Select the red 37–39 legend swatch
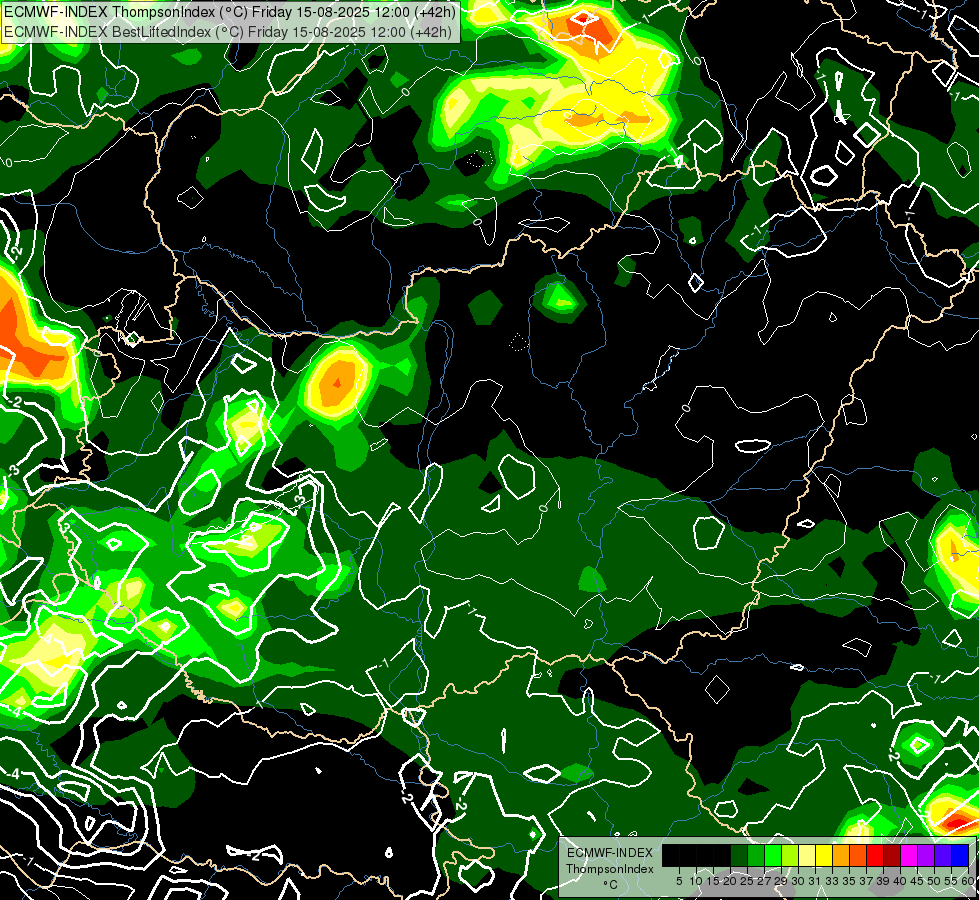Viewport: 979px width, 900px height. [875, 855]
